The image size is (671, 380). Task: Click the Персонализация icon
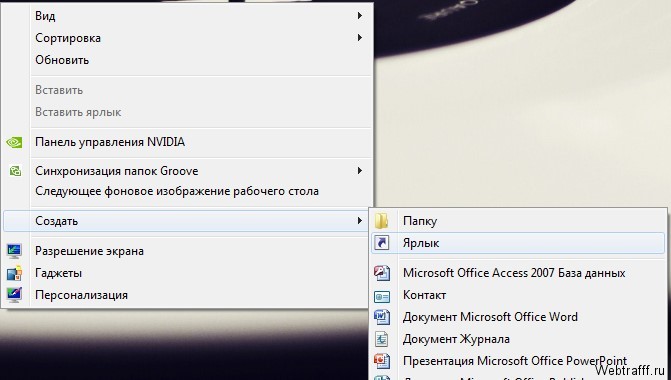coord(14,295)
